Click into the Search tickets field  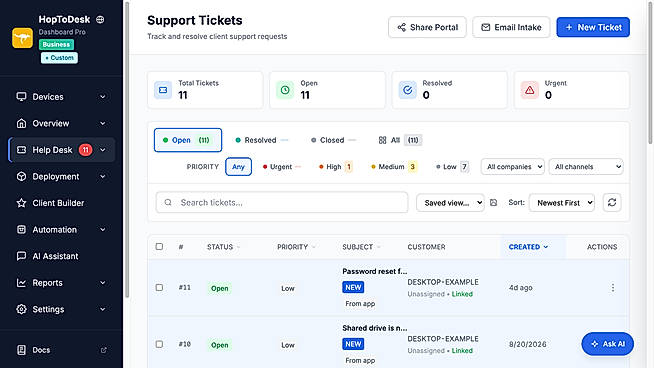tap(282, 203)
